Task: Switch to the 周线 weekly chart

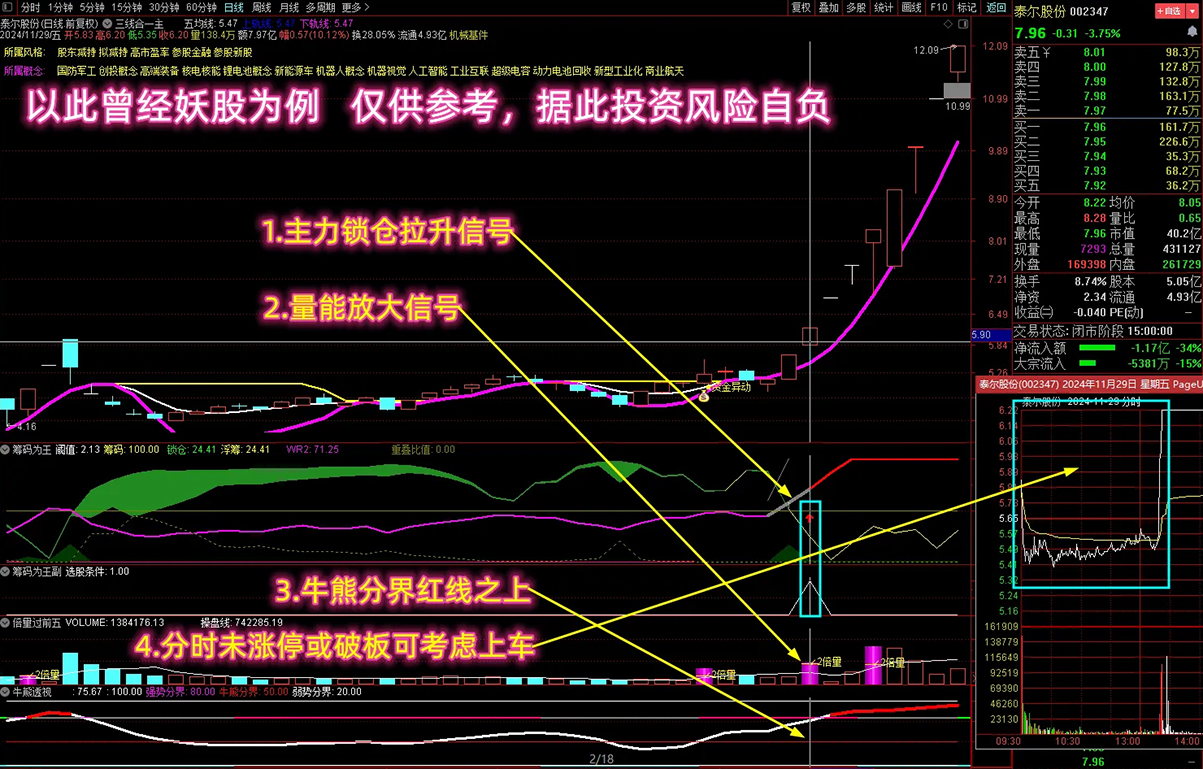Action: point(261,7)
